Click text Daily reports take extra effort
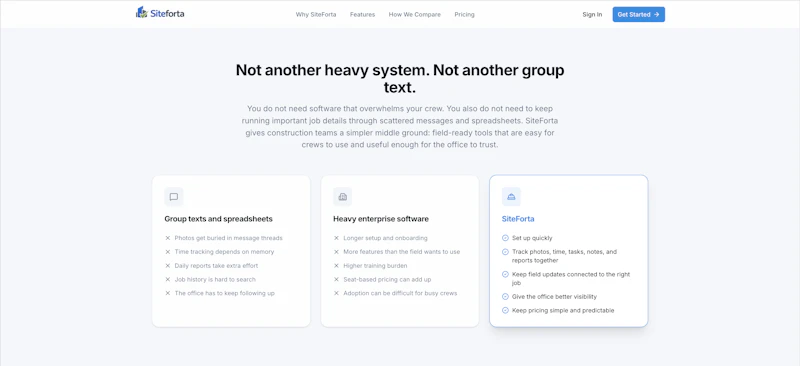 coord(216,265)
